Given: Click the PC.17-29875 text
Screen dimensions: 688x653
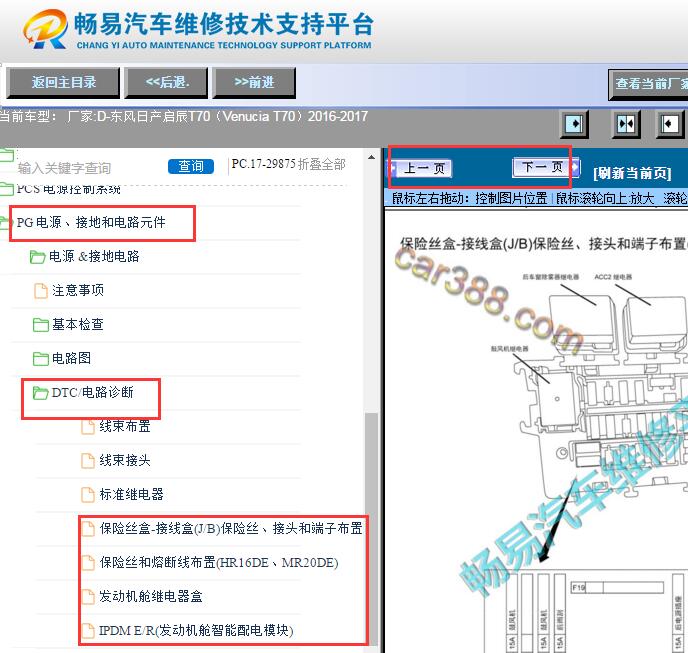Looking at the screenshot, I should (x=263, y=165).
